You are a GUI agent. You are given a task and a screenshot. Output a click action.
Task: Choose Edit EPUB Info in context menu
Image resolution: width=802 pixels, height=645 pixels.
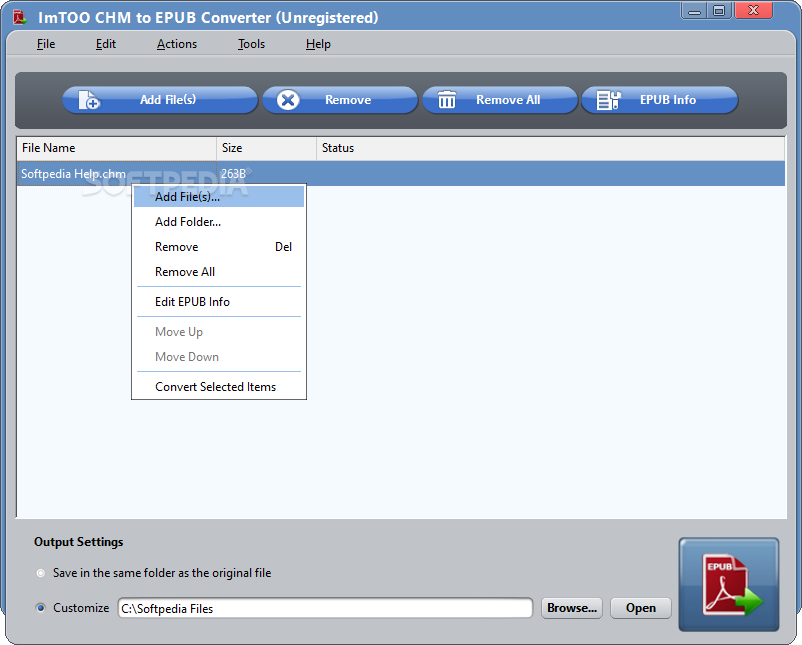click(x=219, y=302)
